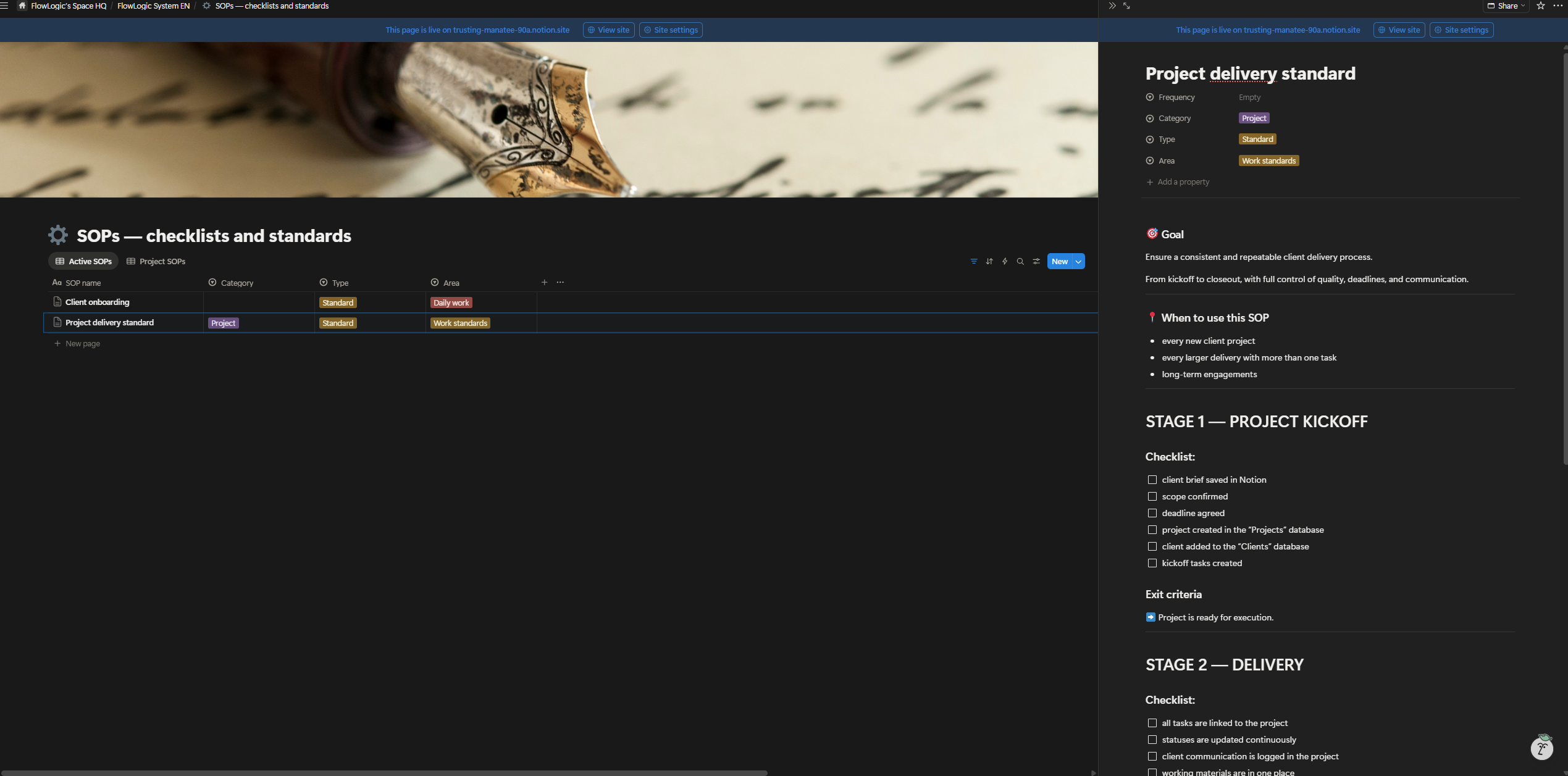This screenshot has width=1568, height=776.
Task: Open the New button dropdown arrow
Action: [1078, 261]
